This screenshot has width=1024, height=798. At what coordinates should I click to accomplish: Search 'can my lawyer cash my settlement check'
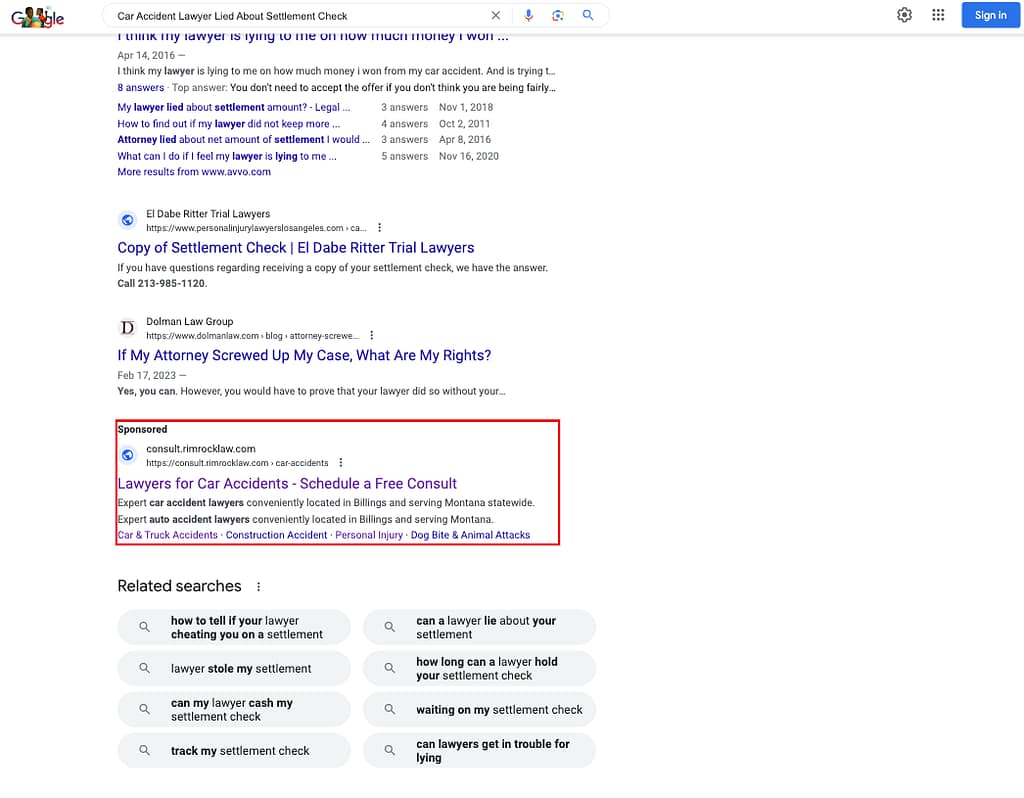pyautogui.click(x=234, y=709)
